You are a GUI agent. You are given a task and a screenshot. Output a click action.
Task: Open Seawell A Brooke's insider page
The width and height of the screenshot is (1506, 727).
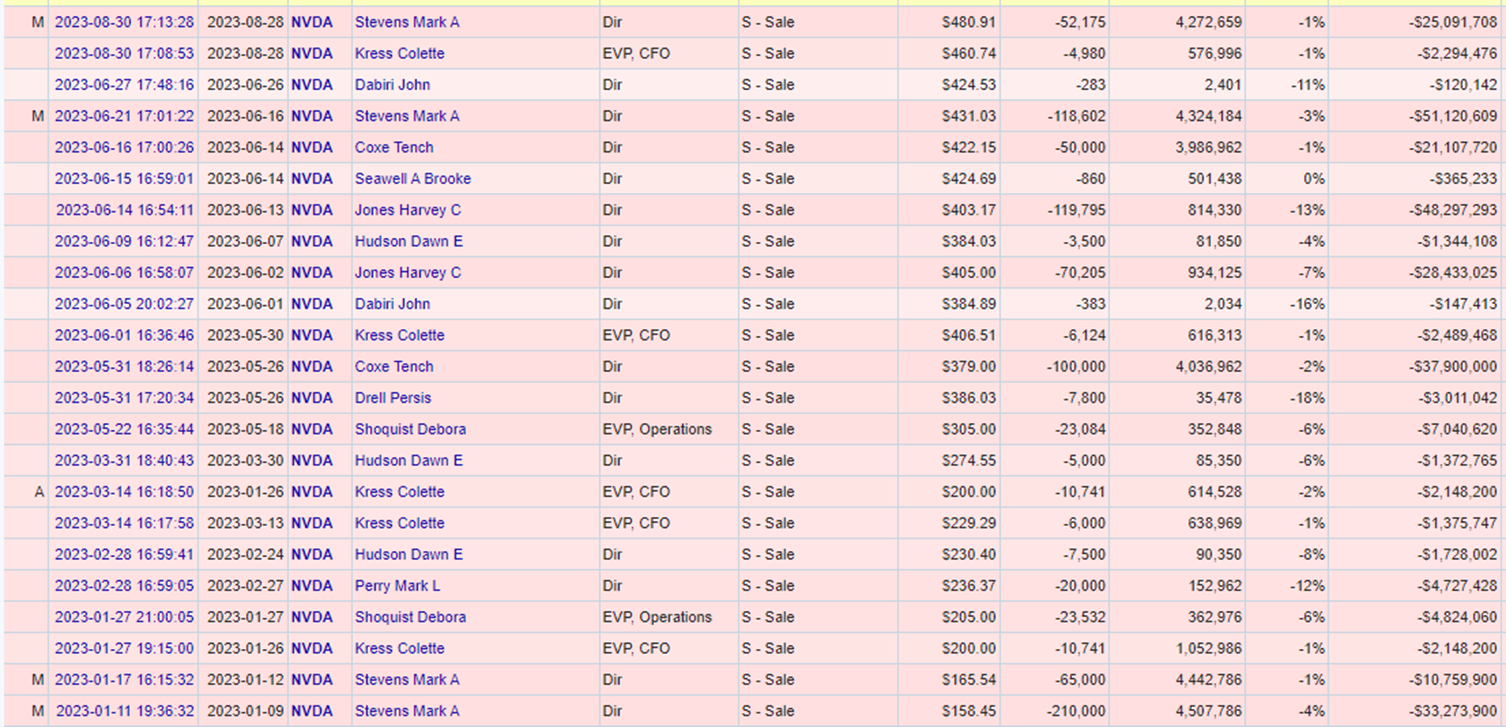pyautogui.click(x=413, y=179)
